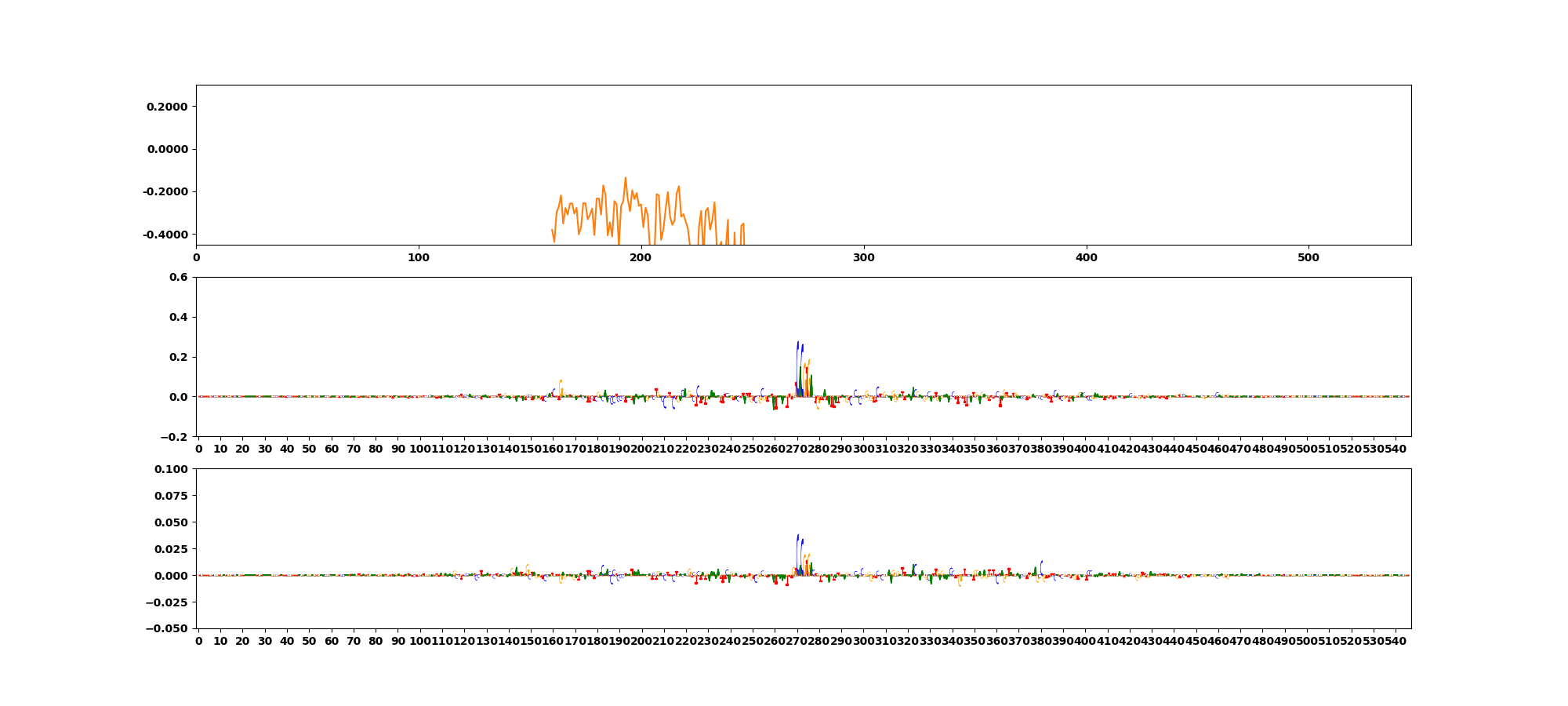Click the 400 x-axis tick in top plot
This screenshot has height=706, width=1568.
[x=1086, y=257]
